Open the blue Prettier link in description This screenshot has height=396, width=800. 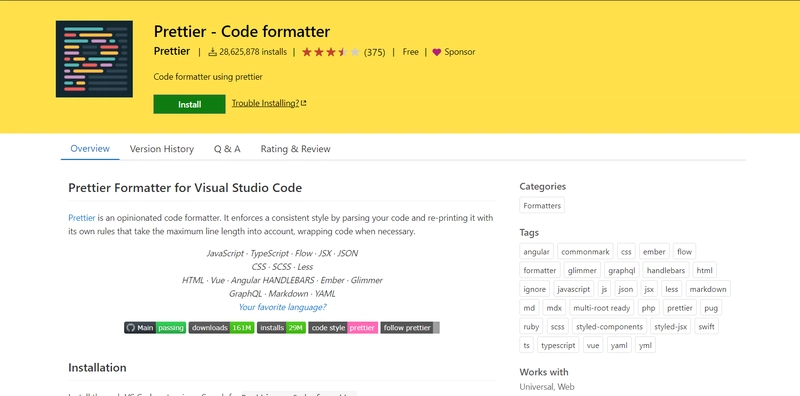[x=82, y=218]
